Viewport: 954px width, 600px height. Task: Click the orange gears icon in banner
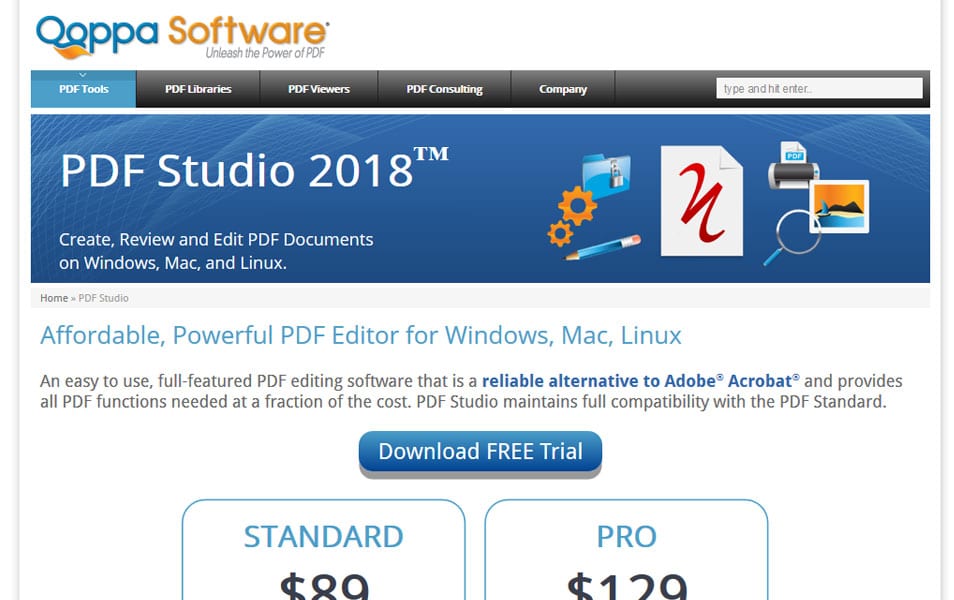pyautogui.click(x=570, y=216)
